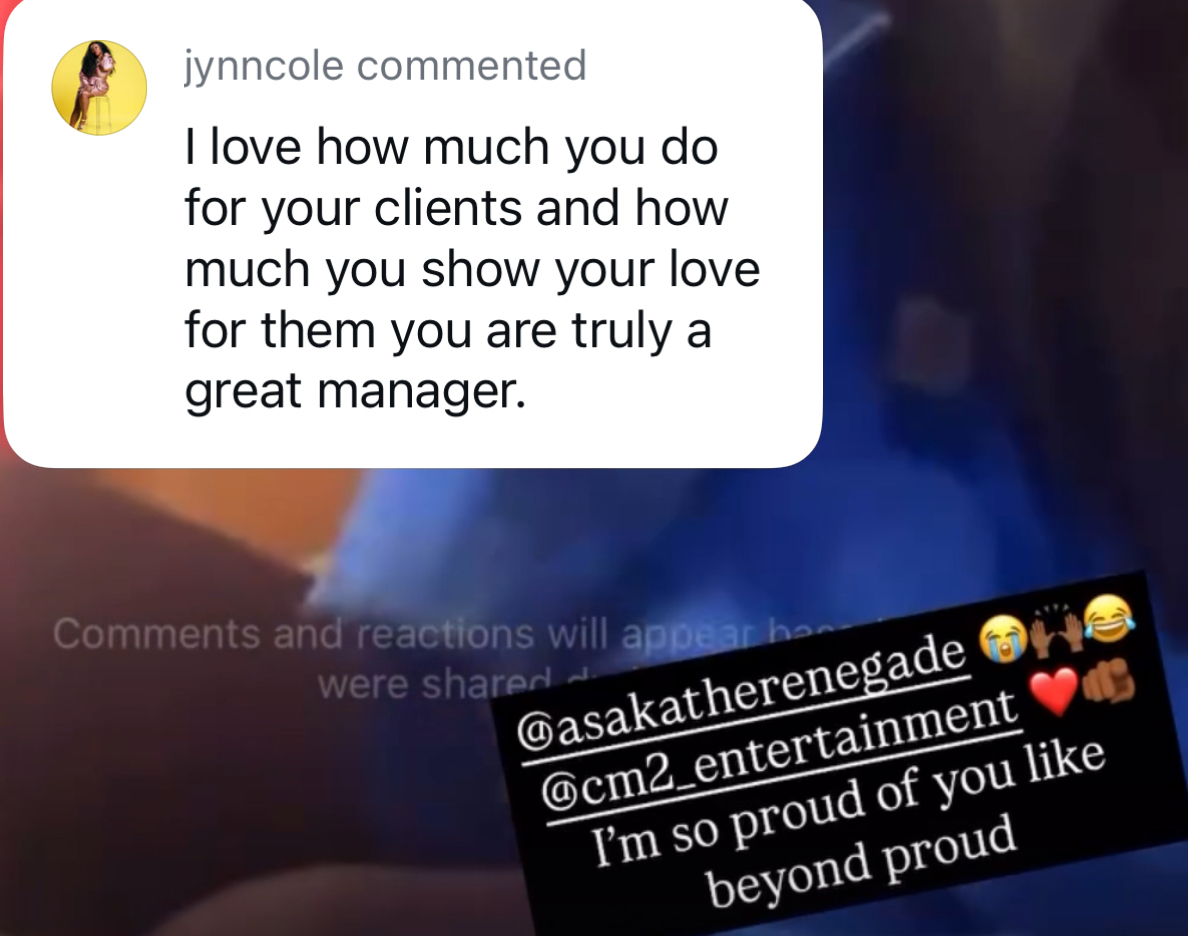Viewport: 1188px width, 936px height.
Task: Click the 'beyond proud' caption text
Action: [862, 864]
